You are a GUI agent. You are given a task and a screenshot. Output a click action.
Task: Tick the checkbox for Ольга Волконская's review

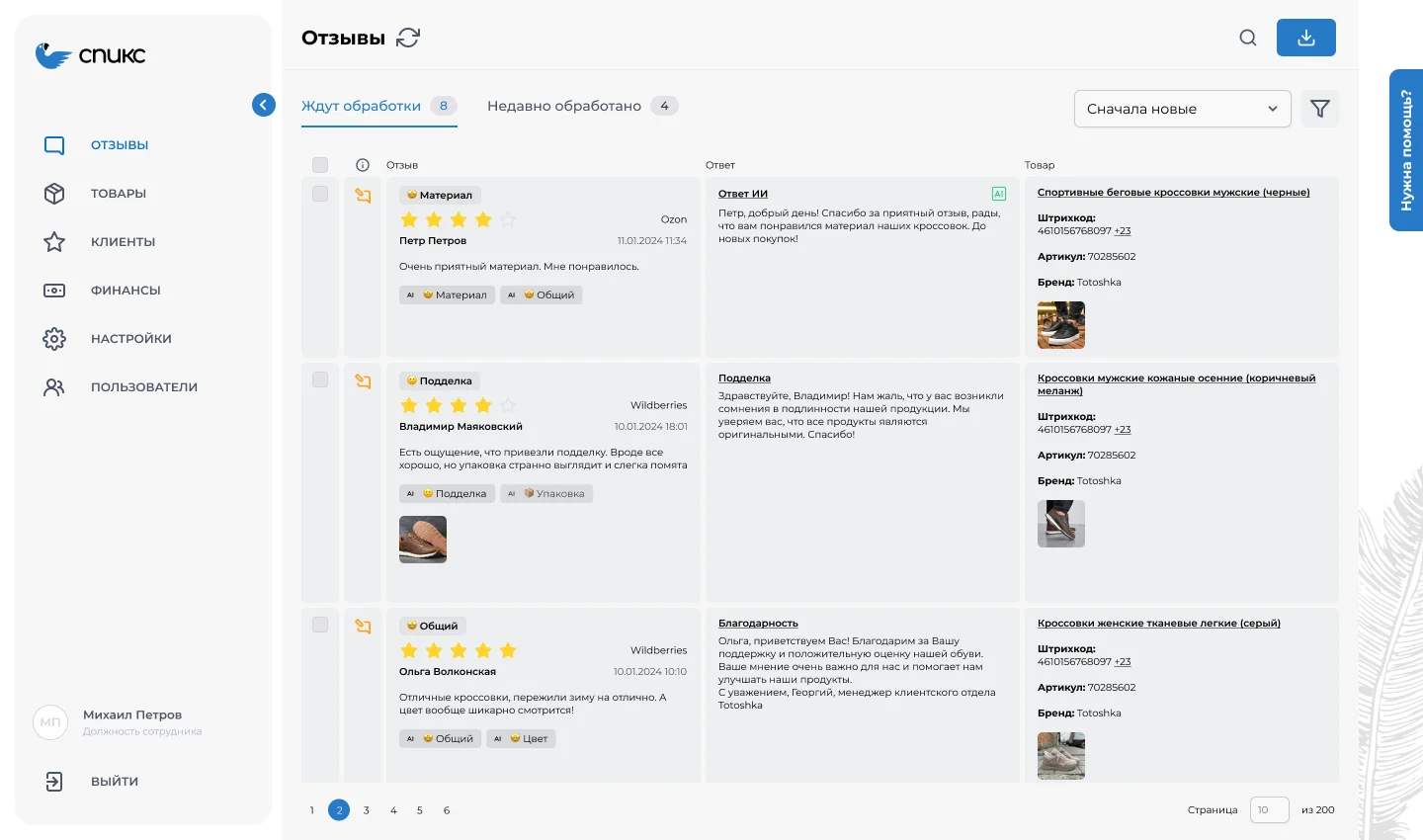[320, 625]
